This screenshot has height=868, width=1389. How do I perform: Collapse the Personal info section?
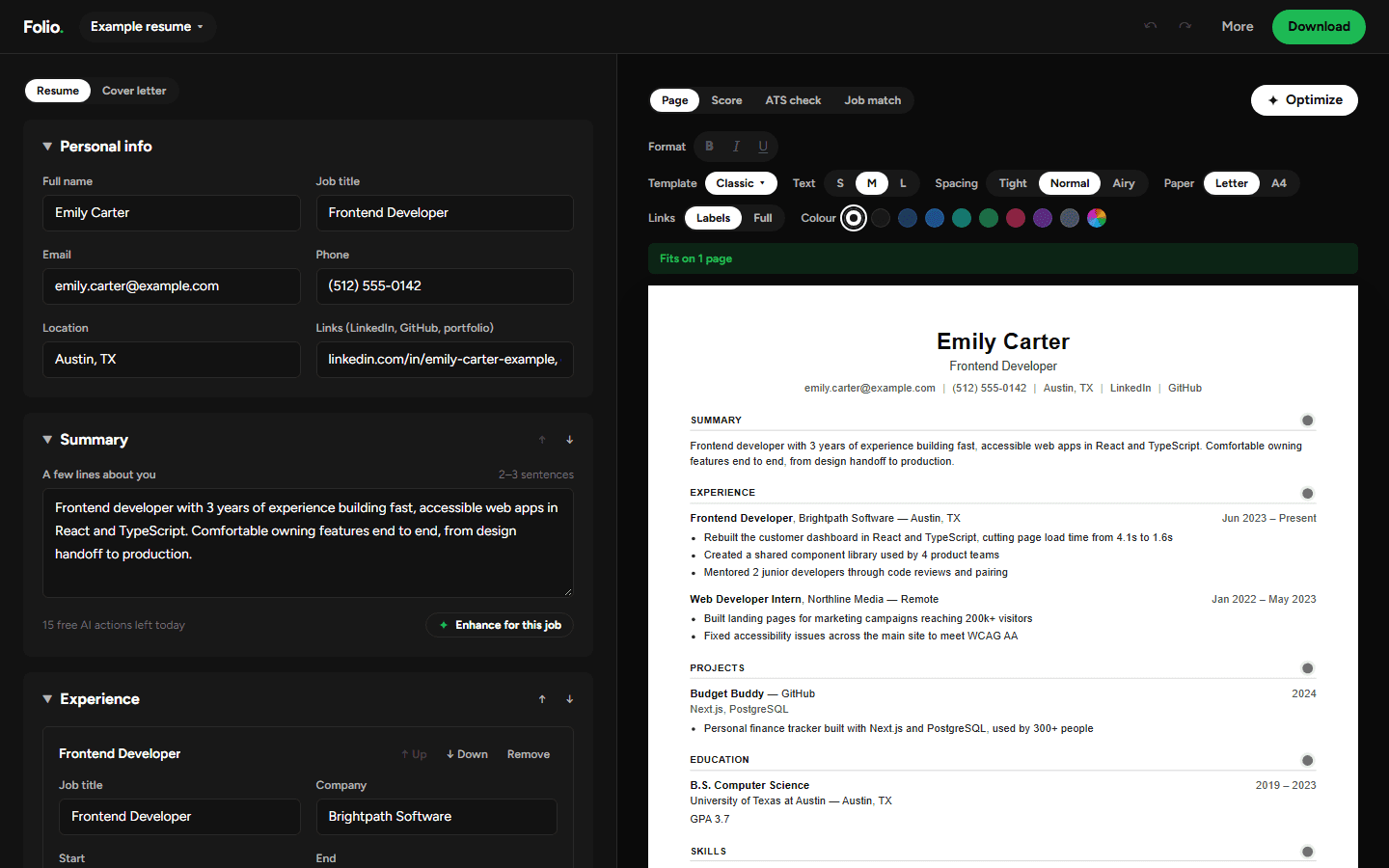tap(47, 147)
